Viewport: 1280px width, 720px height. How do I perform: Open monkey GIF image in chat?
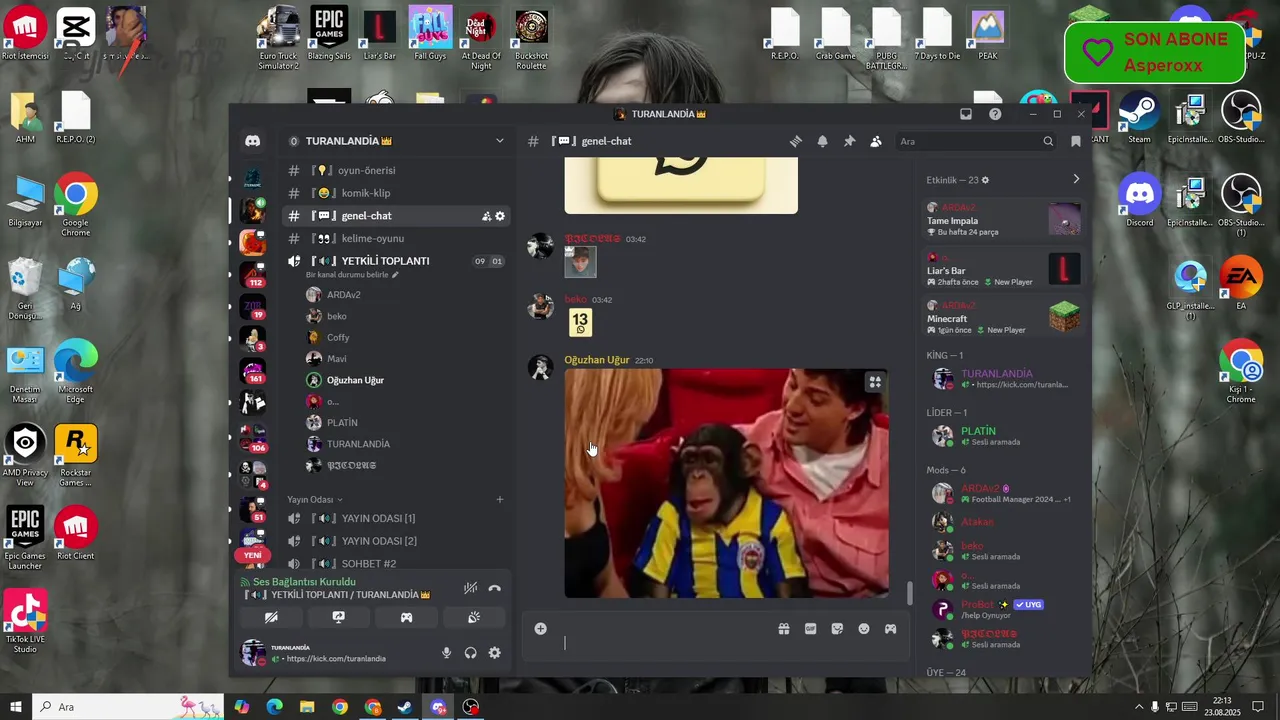click(x=727, y=483)
